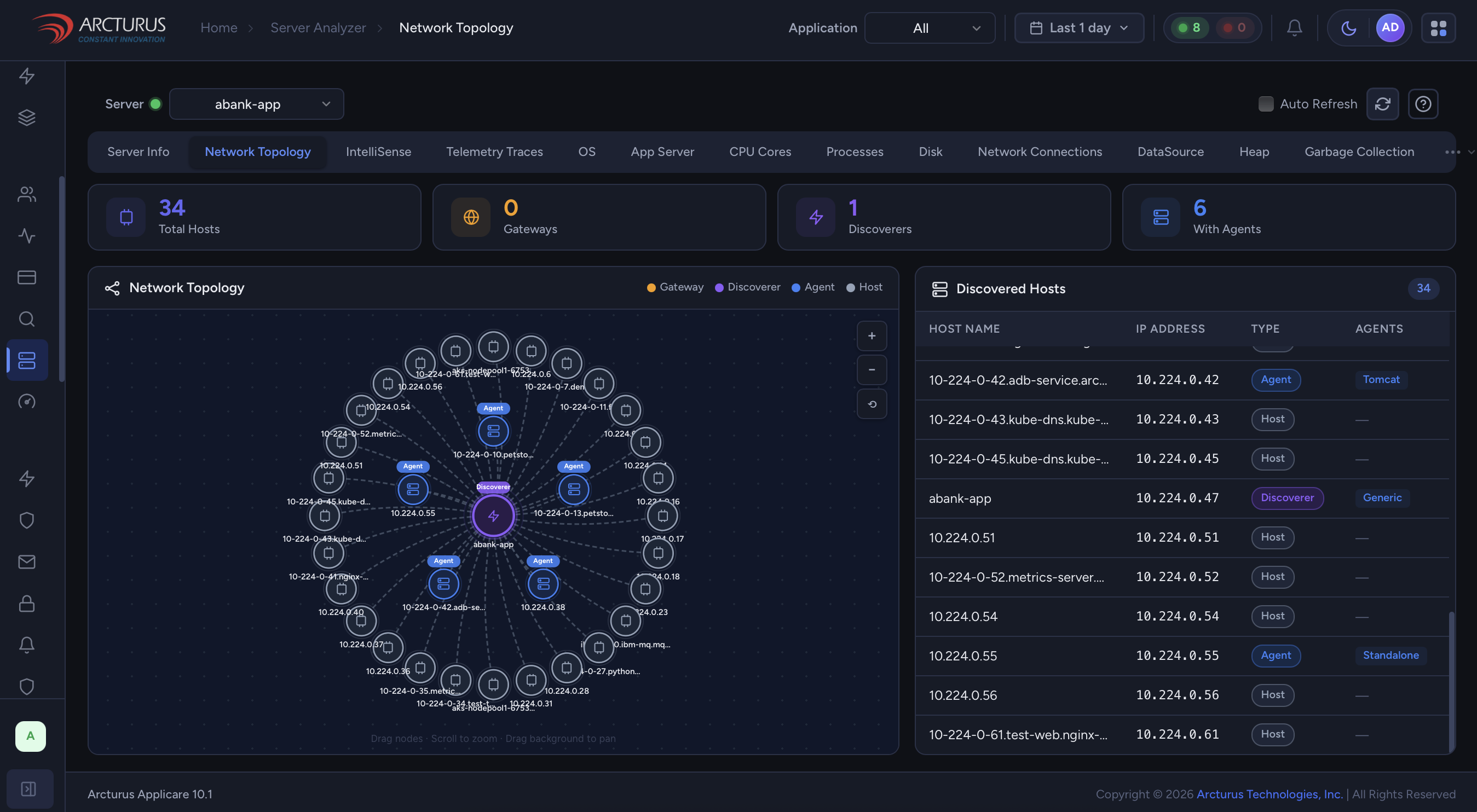Open the lock sidebar icon
The image size is (1477, 812).
click(x=27, y=604)
